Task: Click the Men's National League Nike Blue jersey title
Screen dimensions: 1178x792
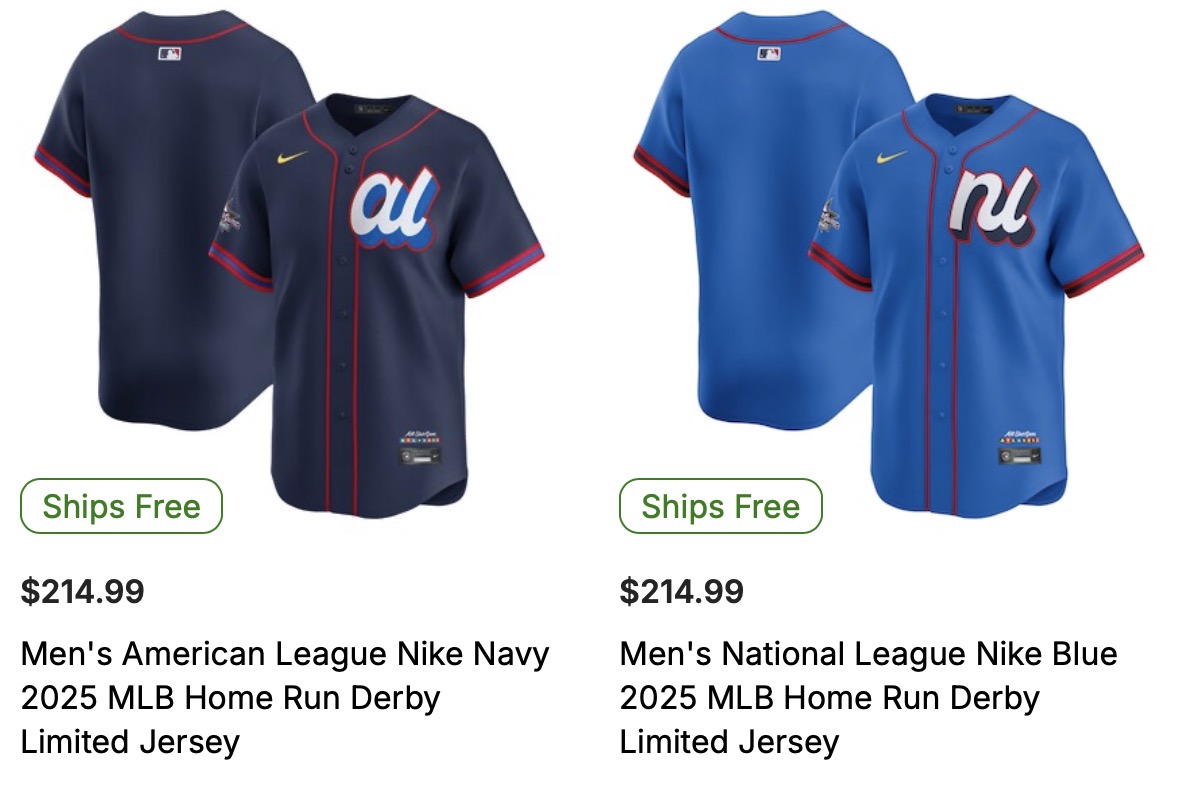Action: pyautogui.click(x=868, y=697)
